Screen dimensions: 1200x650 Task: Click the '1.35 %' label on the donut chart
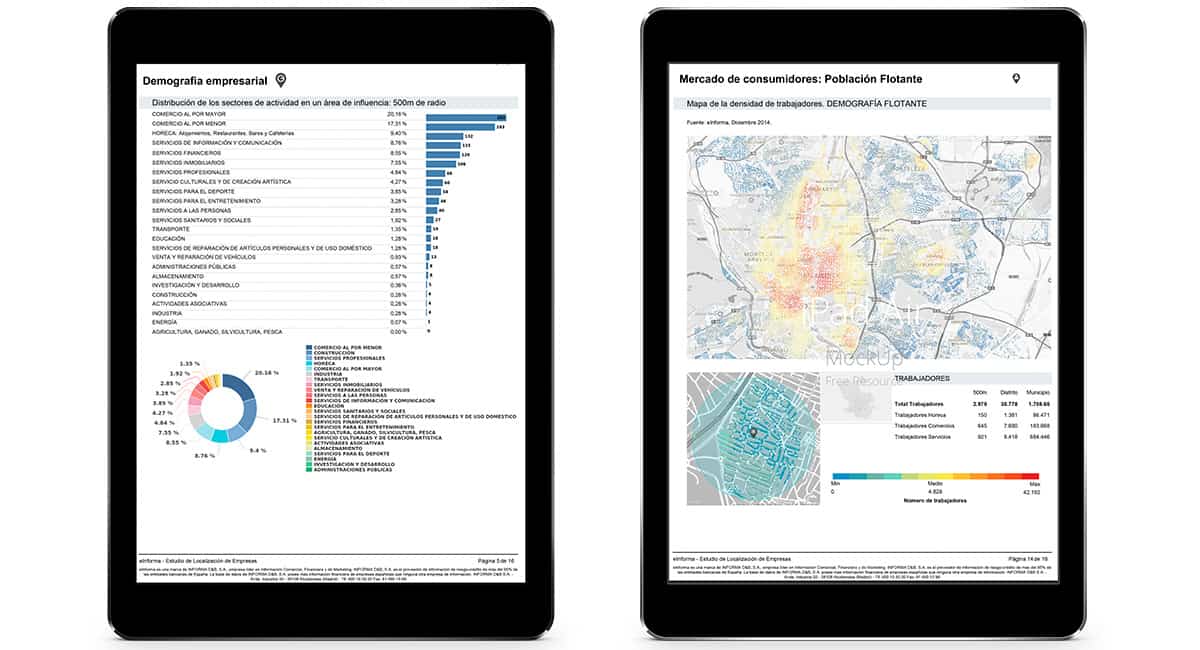(189, 363)
